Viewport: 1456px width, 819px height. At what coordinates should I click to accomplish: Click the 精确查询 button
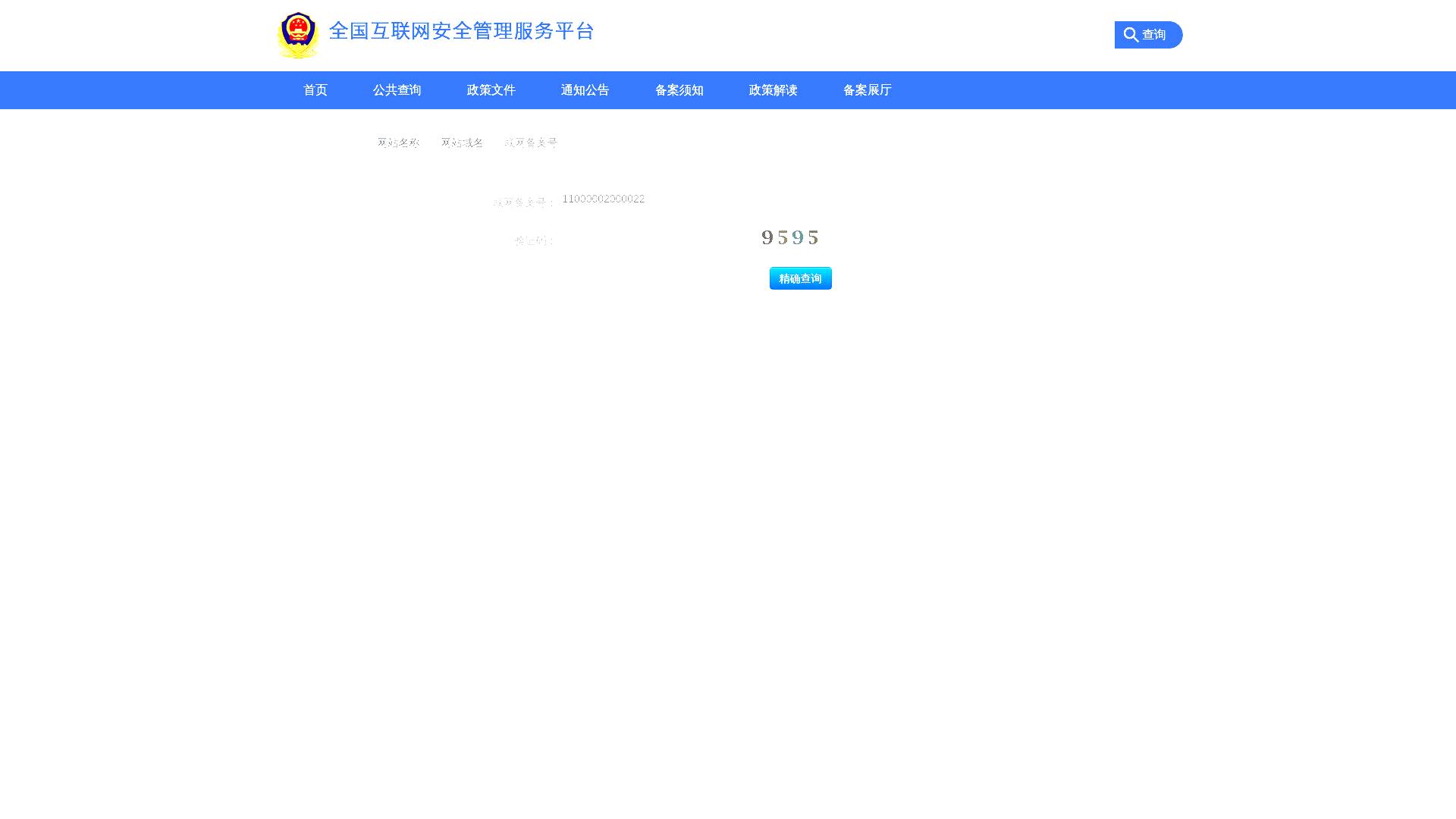tap(800, 278)
